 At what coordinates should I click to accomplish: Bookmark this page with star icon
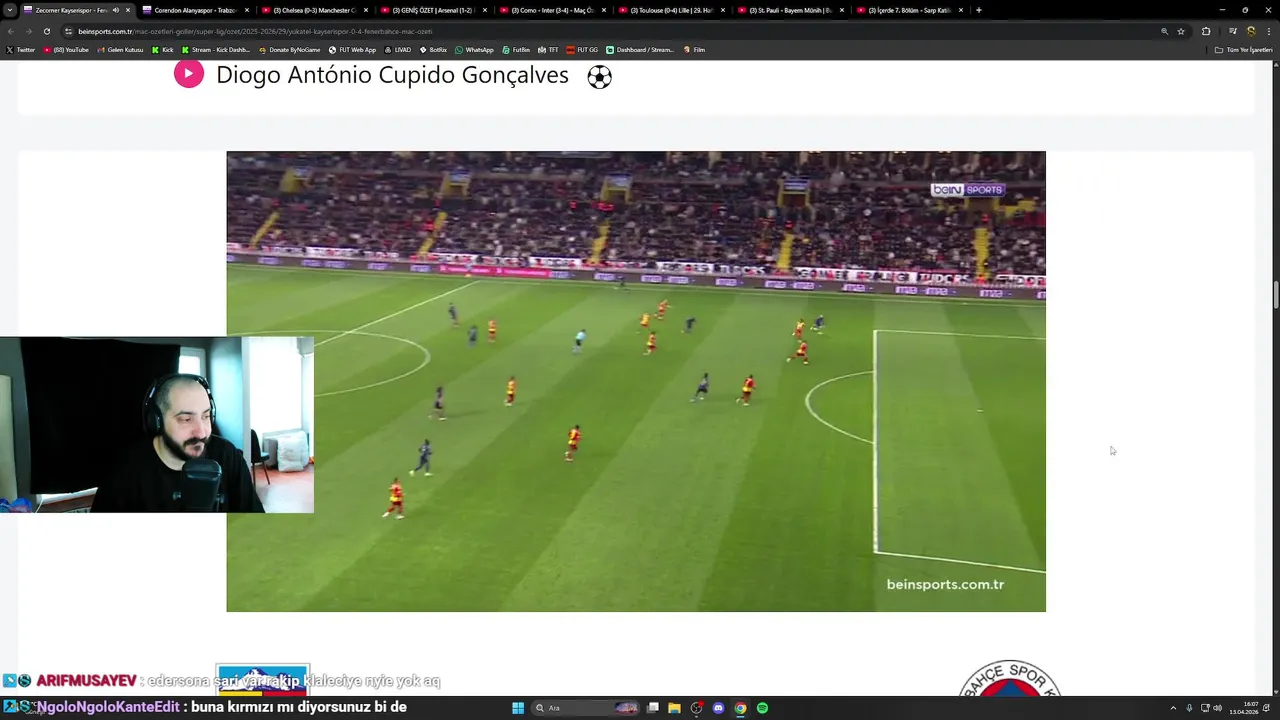pos(1181,31)
